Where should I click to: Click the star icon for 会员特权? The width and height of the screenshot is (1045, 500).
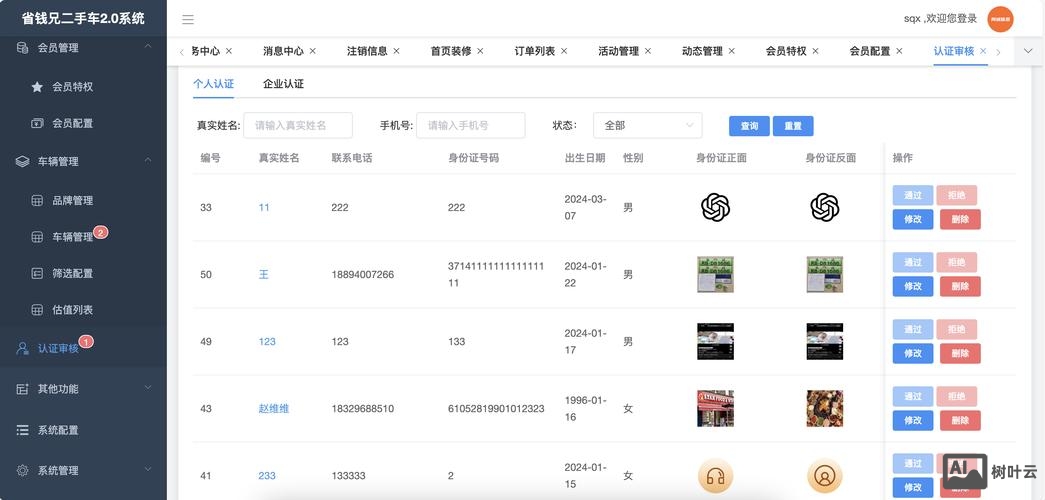37,87
